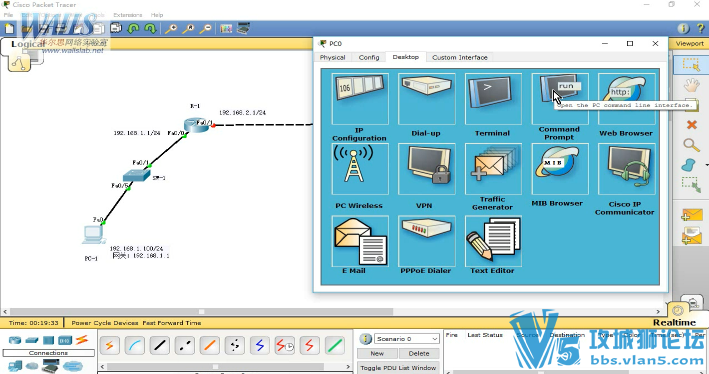
Task: Click the Toggle PDU List Window button
Action: pyautogui.click(x=398, y=368)
